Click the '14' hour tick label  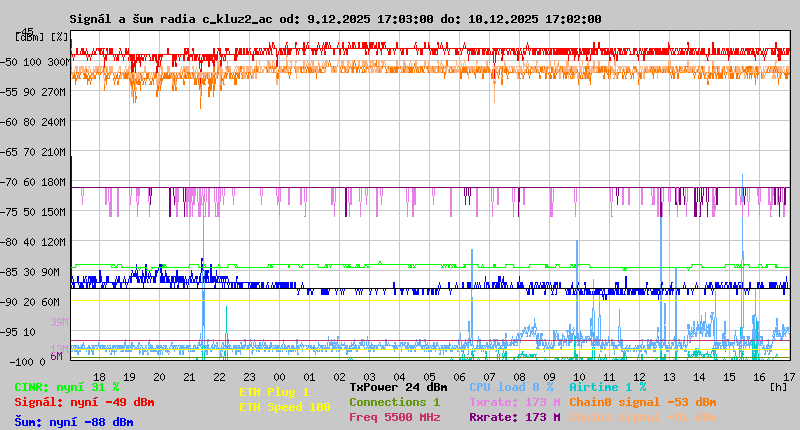click(x=699, y=377)
